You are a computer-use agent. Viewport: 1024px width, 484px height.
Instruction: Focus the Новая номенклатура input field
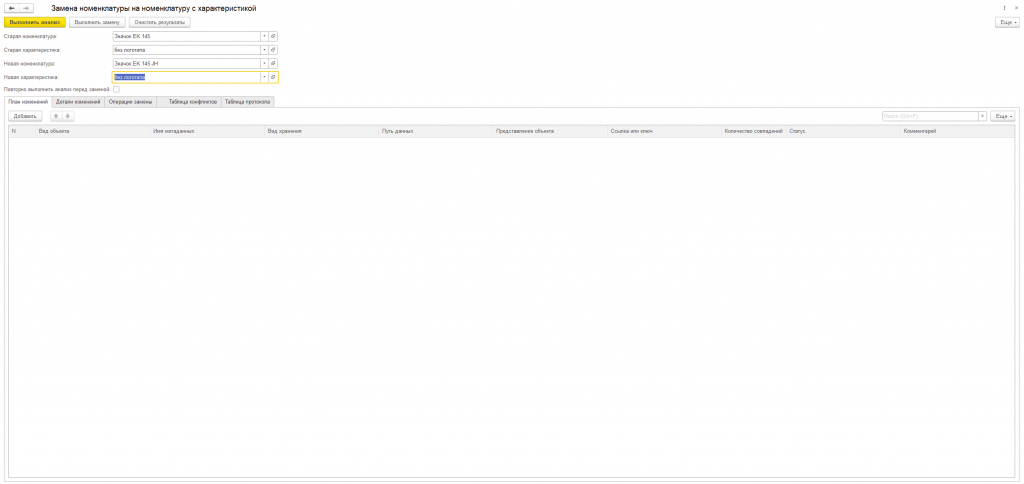[187, 63]
